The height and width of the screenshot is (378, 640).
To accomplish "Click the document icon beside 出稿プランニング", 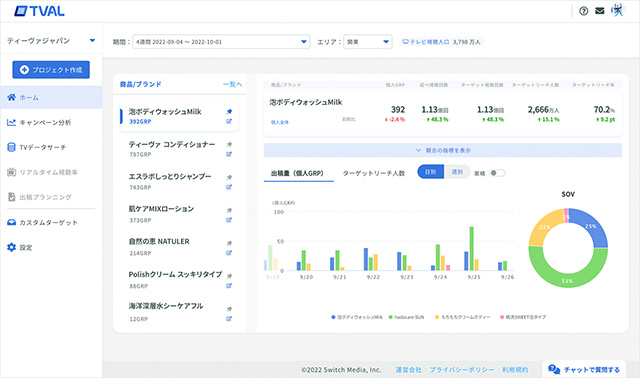I will pyautogui.click(x=11, y=197).
